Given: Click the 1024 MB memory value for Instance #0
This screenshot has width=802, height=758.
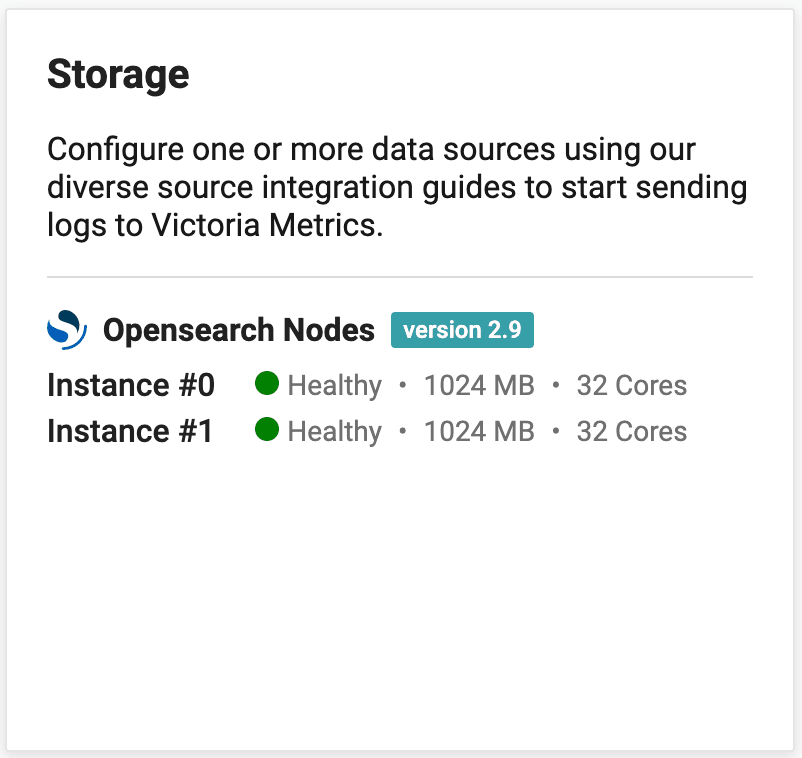Looking at the screenshot, I should (x=478, y=384).
